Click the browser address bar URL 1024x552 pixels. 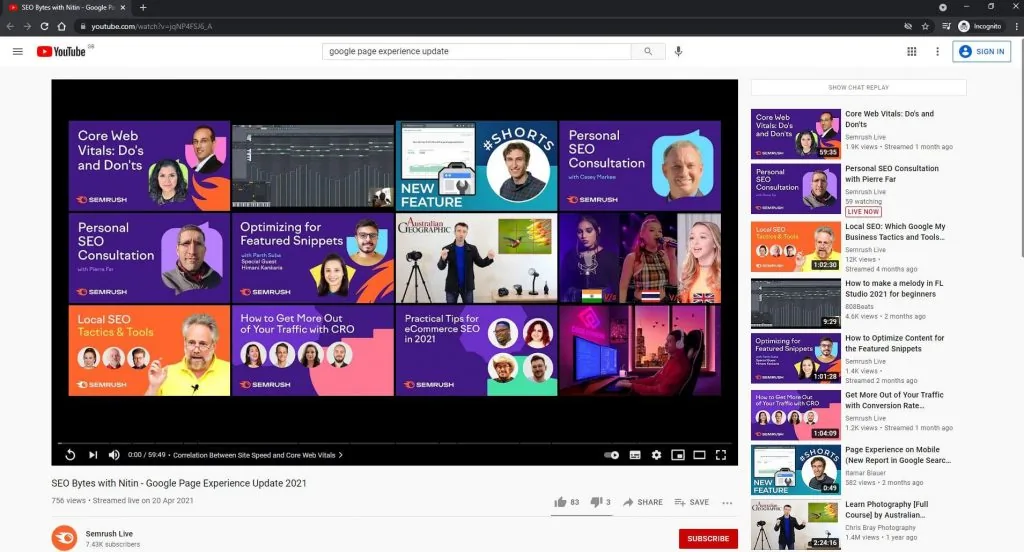[152, 26]
